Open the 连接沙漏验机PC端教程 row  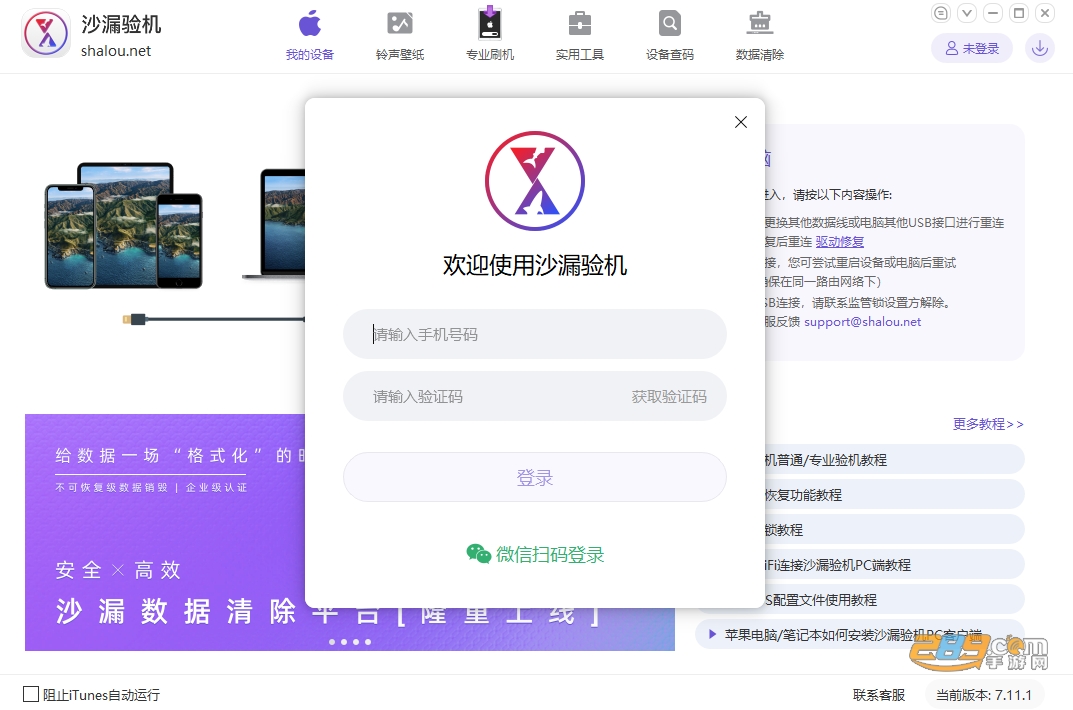point(894,564)
